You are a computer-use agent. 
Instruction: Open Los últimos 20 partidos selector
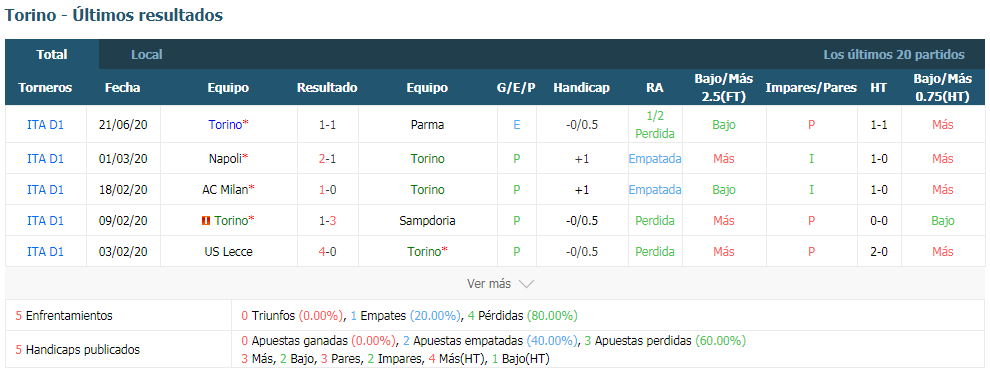(x=893, y=55)
